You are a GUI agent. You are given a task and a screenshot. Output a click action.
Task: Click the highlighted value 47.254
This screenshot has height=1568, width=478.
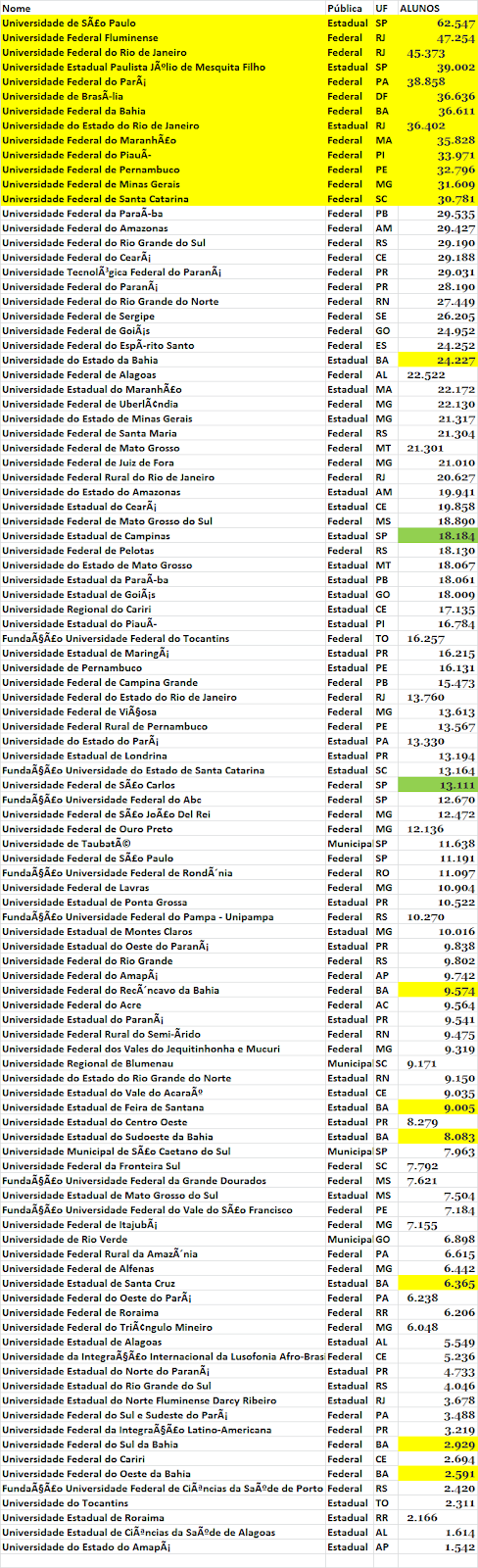click(x=455, y=37)
